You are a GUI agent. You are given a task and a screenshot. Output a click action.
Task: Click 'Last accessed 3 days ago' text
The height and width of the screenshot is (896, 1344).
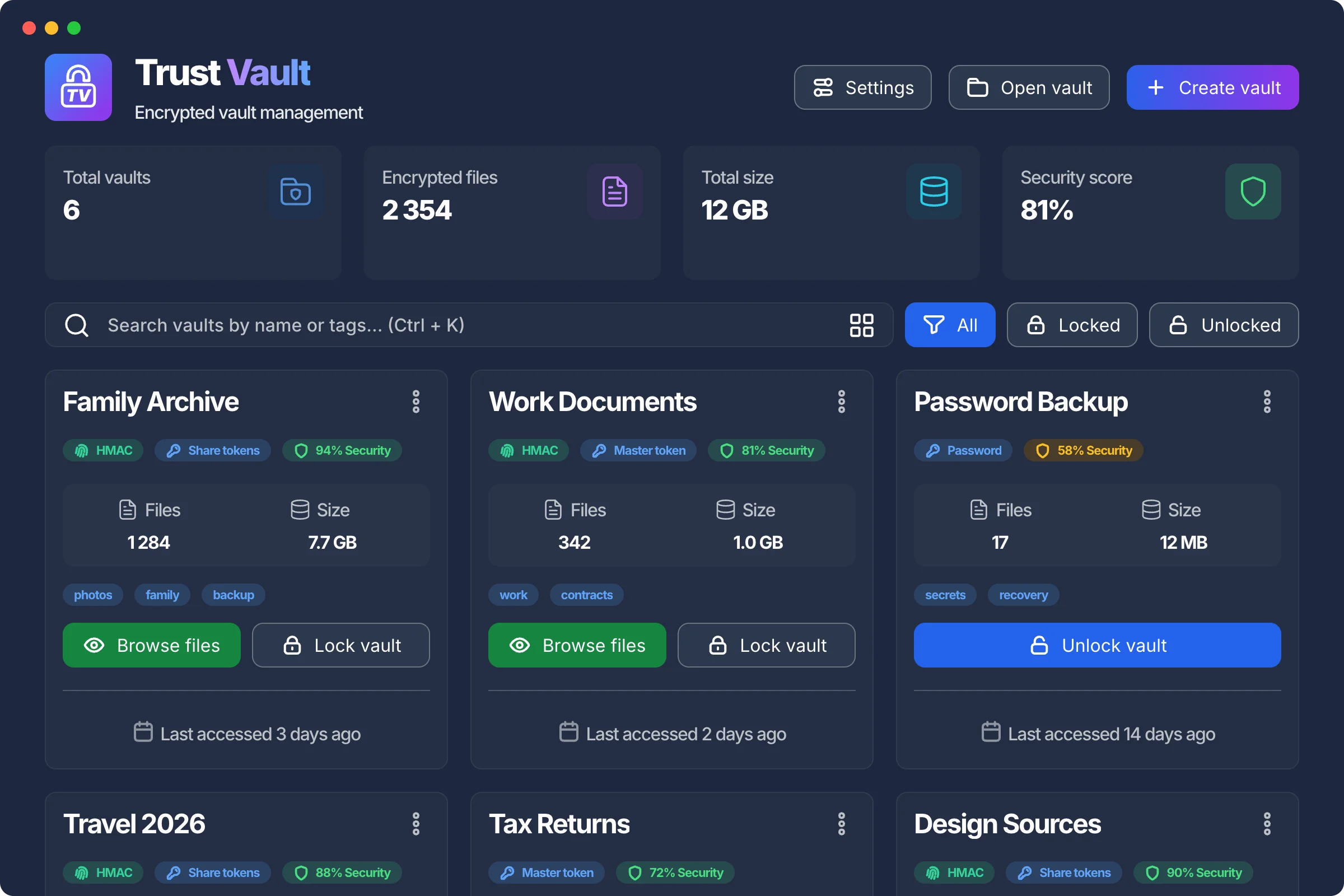tap(260, 734)
